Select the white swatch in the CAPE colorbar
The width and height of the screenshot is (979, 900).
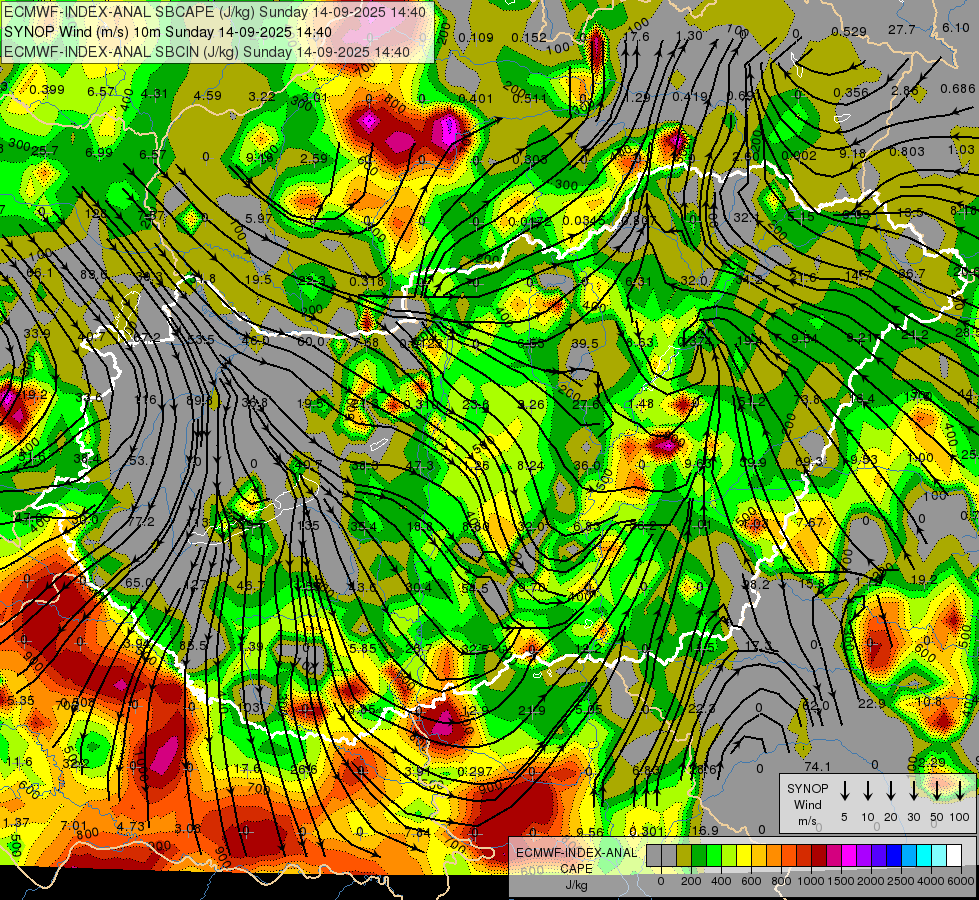pos(953,856)
